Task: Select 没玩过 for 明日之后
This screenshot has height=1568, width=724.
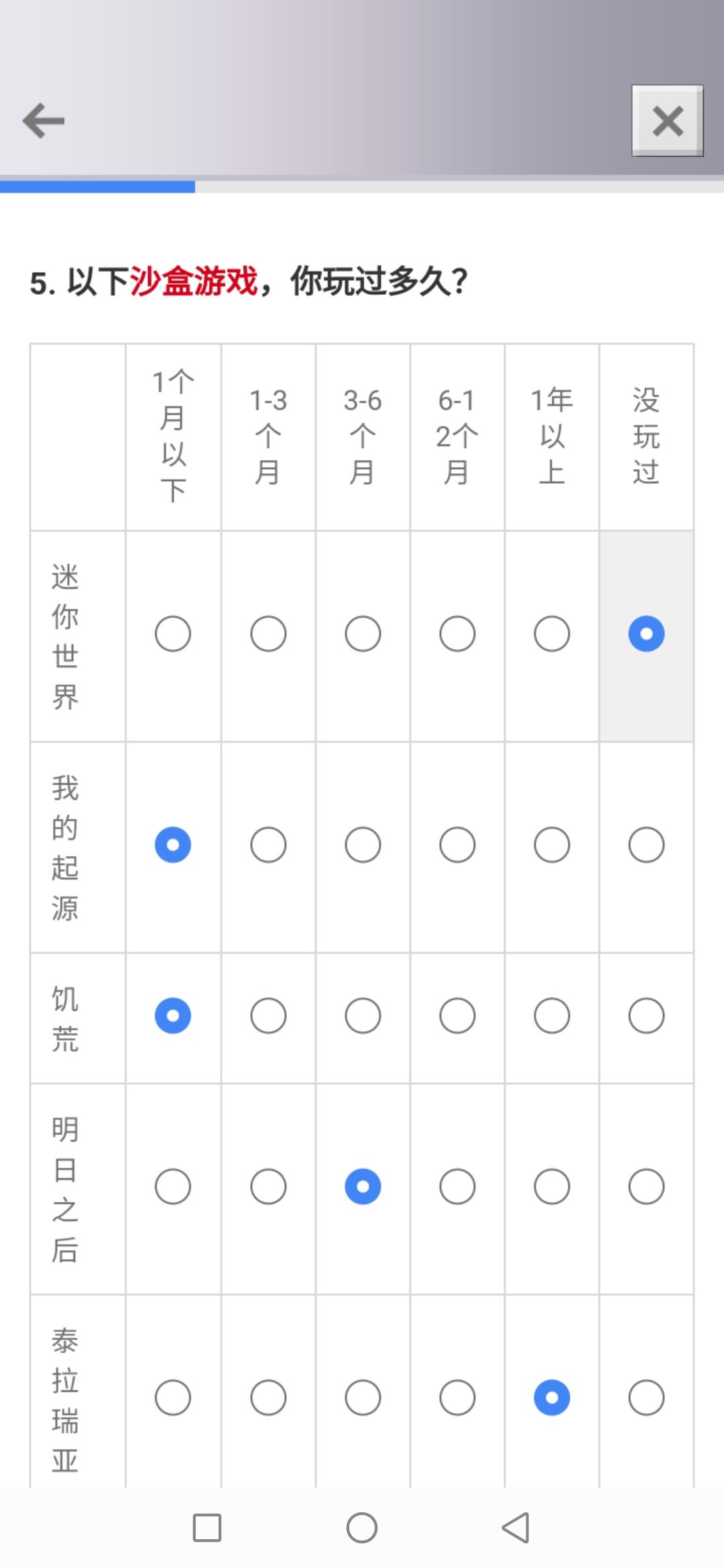Action: [646, 1187]
